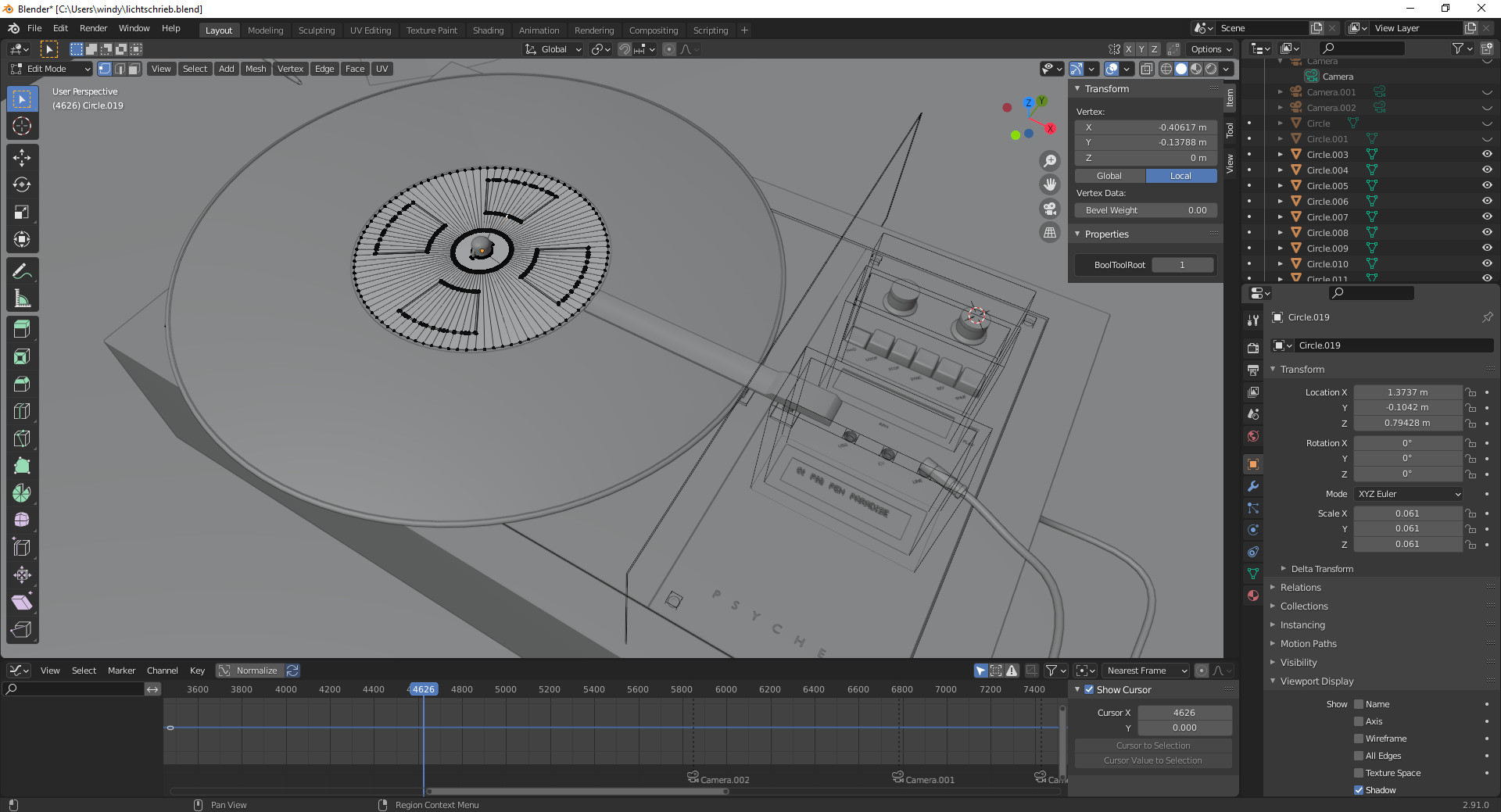Open the Render menu

[x=93, y=28]
